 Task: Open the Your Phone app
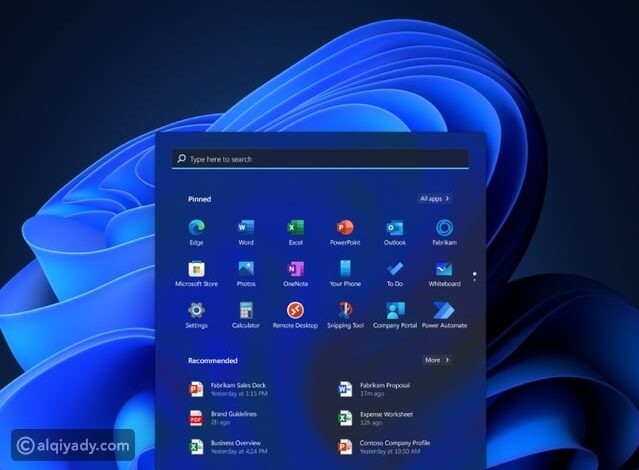point(345,270)
